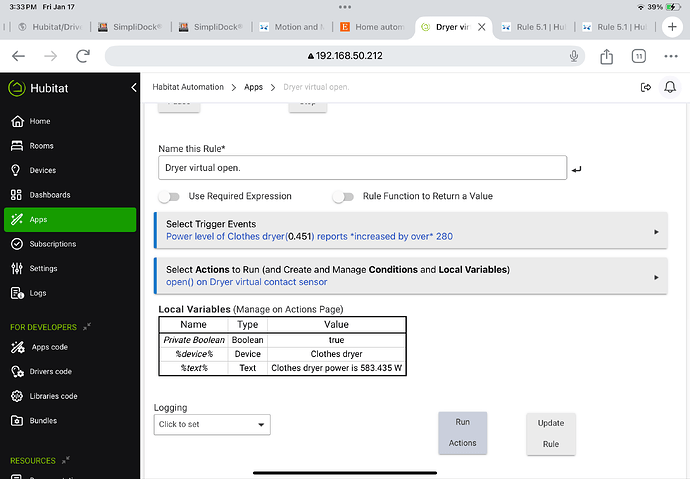Open Home in the sidebar
690x479 pixels.
click(x=70, y=121)
